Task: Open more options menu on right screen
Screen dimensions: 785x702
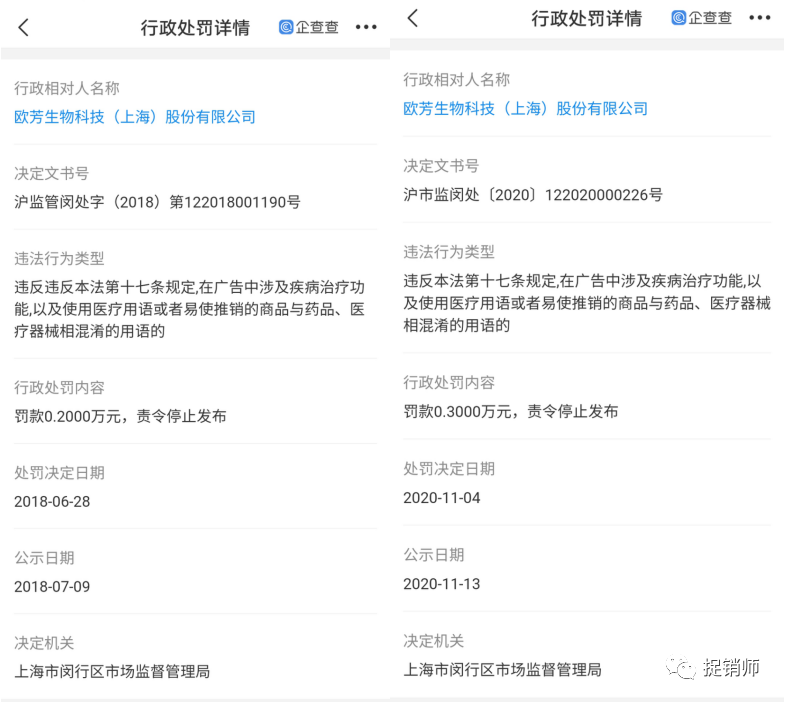Action: tap(759, 18)
